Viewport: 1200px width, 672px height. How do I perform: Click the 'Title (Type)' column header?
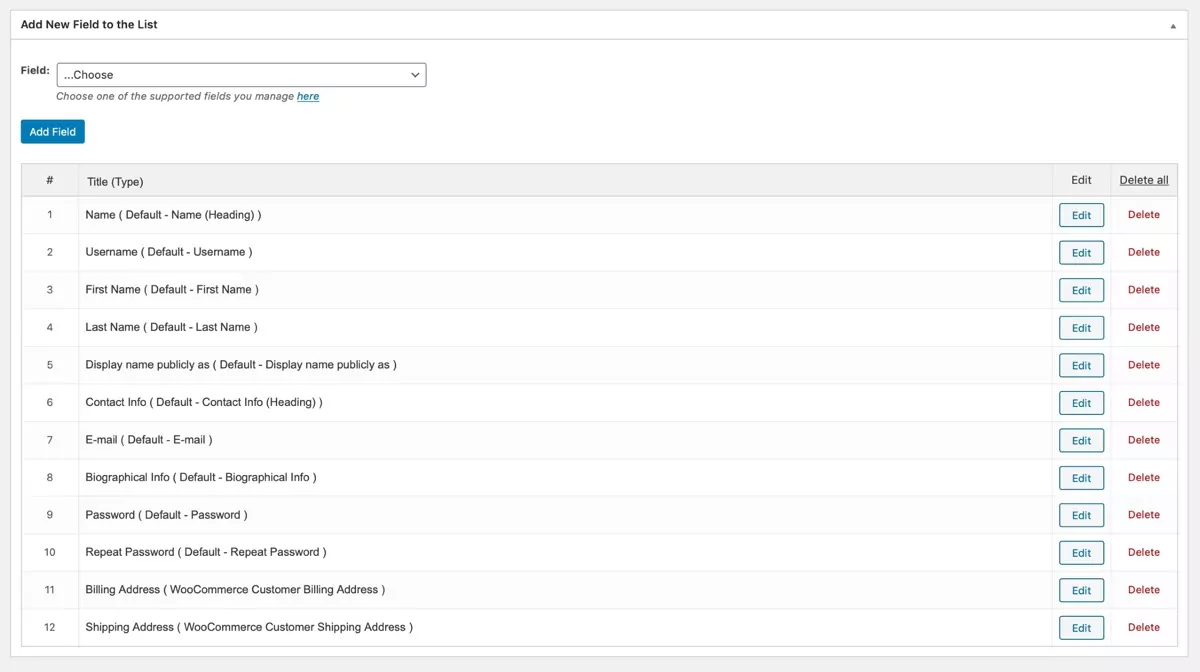pyautogui.click(x=115, y=181)
